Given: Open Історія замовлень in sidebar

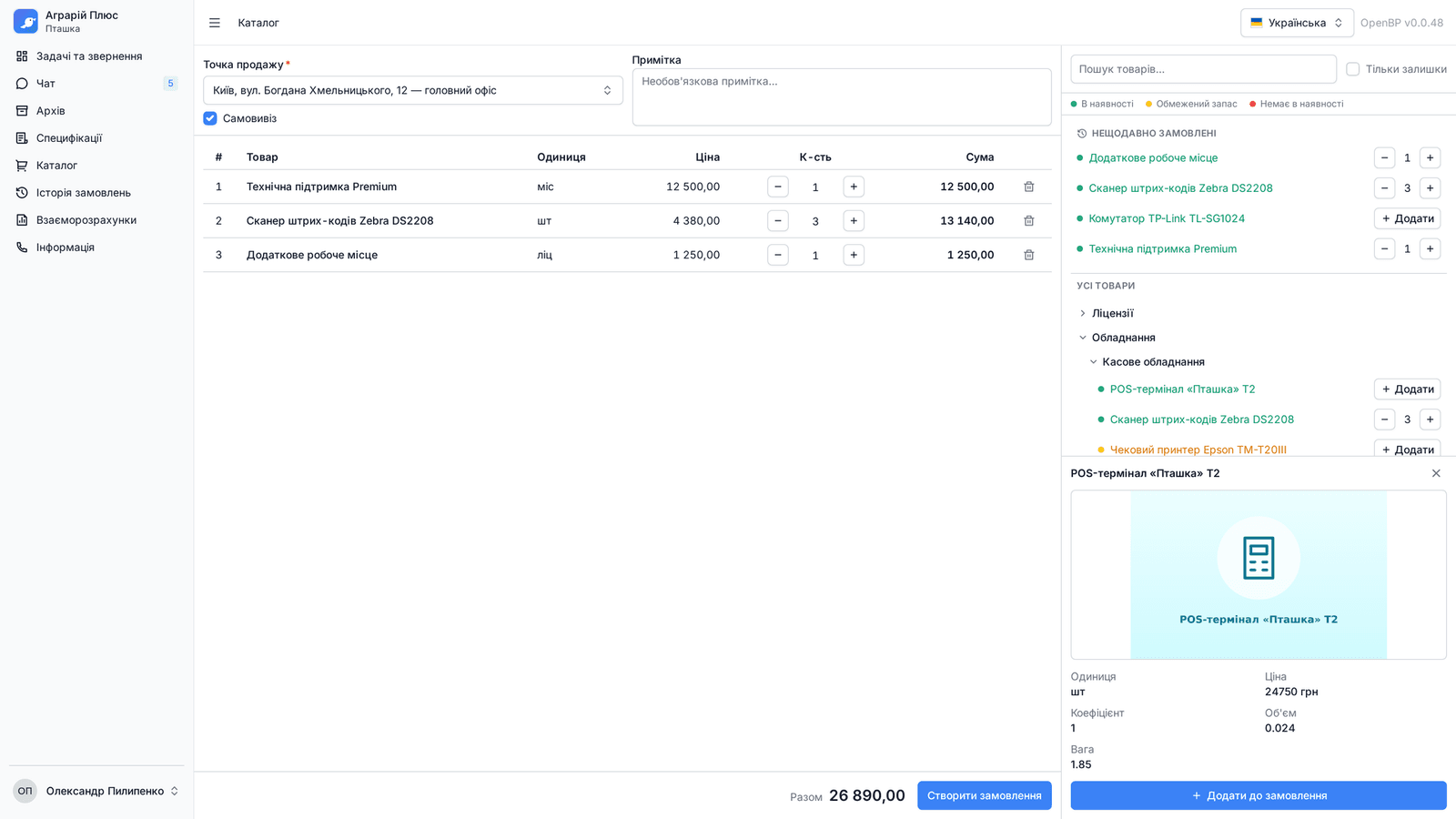Looking at the screenshot, I should coord(84,193).
